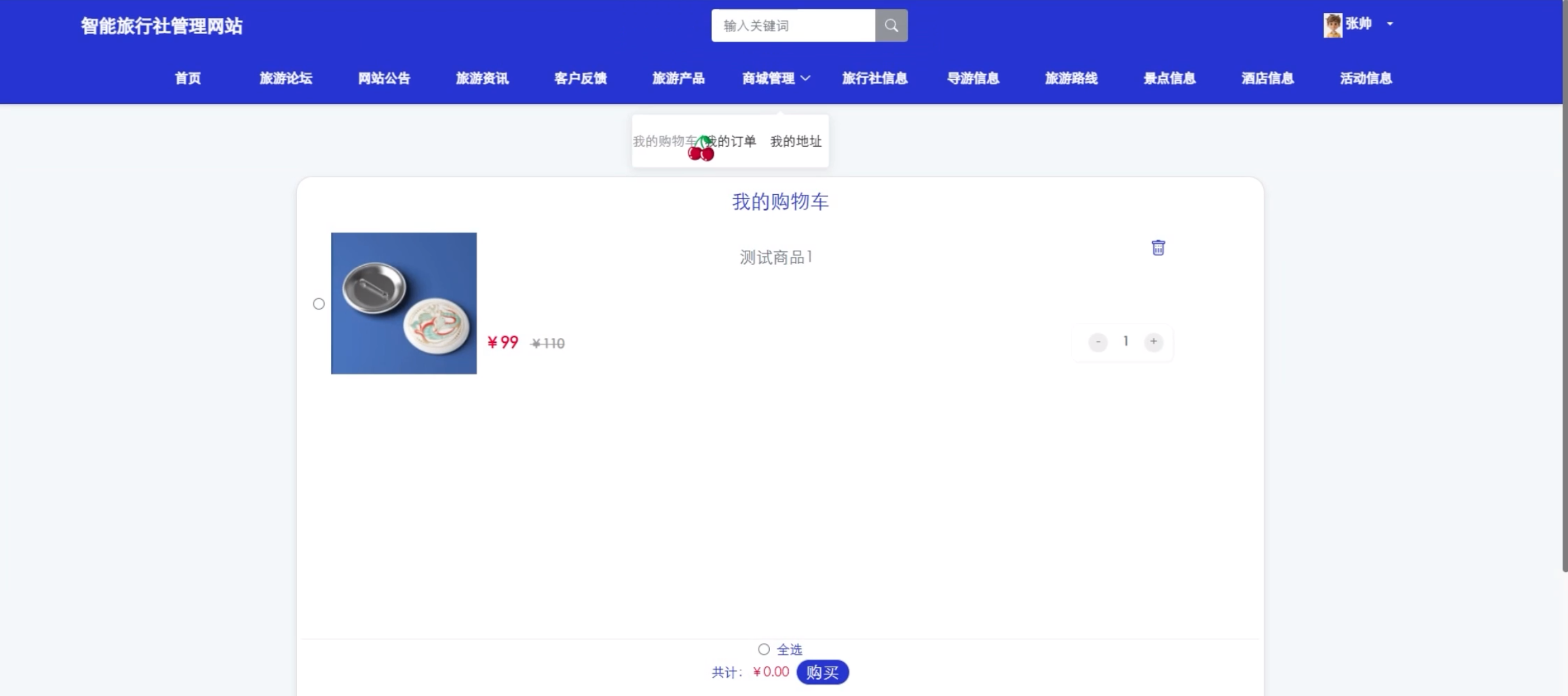Click the 购买 purchase button
The width and height of the screenshot is (1568, 696).
coord(822,672)
